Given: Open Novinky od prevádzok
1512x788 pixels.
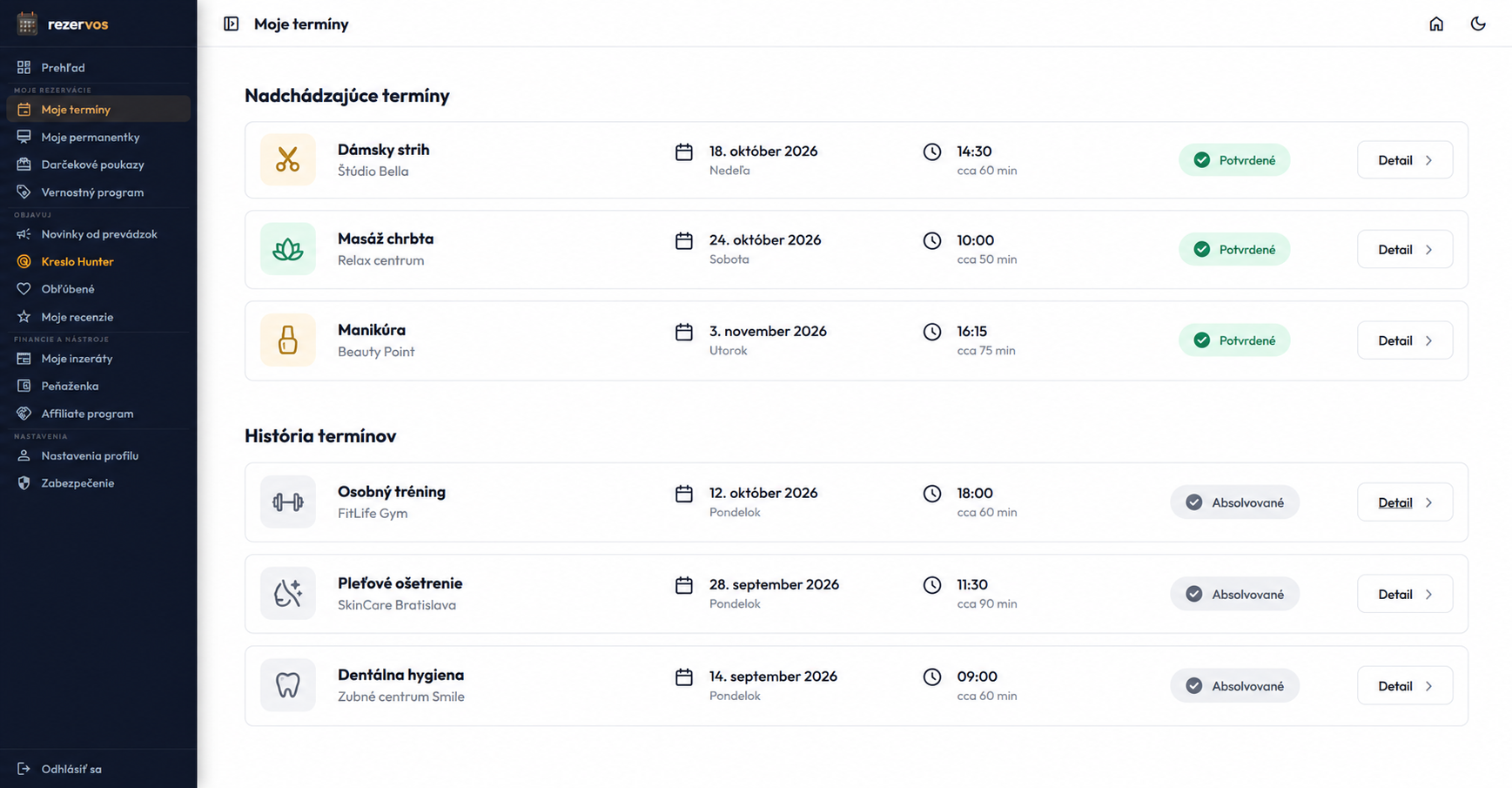Looking at the screenshot, I should pyautogui.click(x=98, y=234).
